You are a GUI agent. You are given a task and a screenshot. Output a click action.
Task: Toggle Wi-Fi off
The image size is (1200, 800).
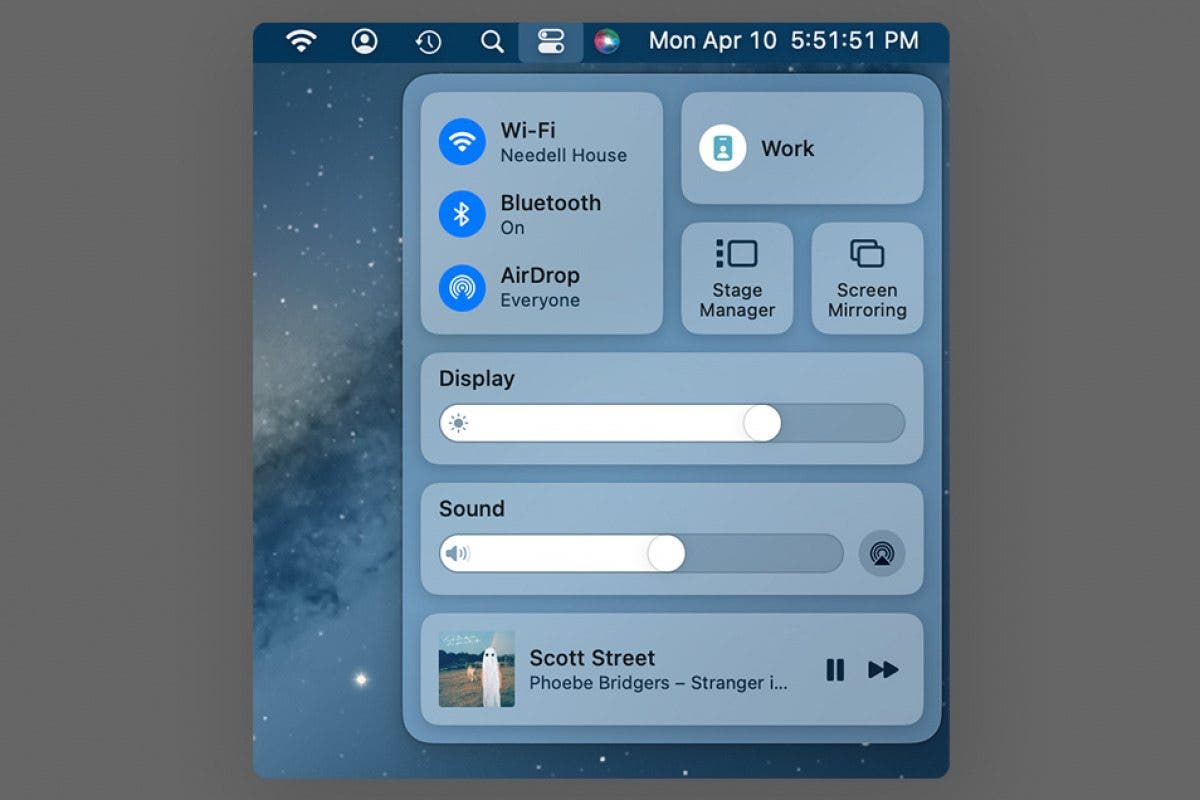[x=462, y=141]
